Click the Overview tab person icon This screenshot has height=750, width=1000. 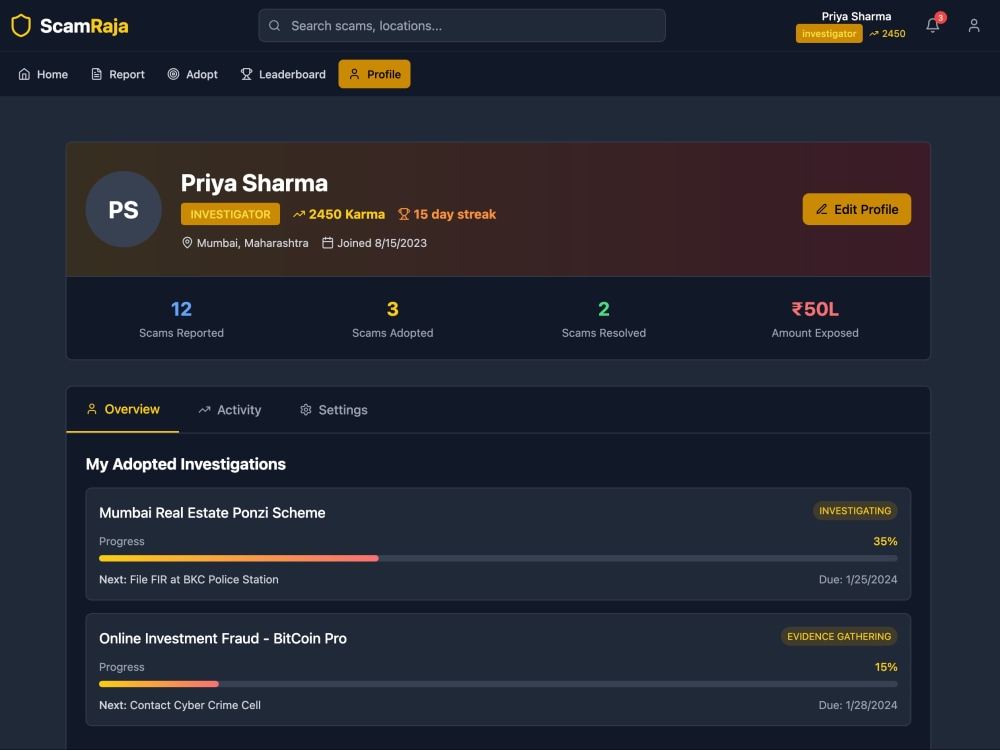(x=92, y=409)
